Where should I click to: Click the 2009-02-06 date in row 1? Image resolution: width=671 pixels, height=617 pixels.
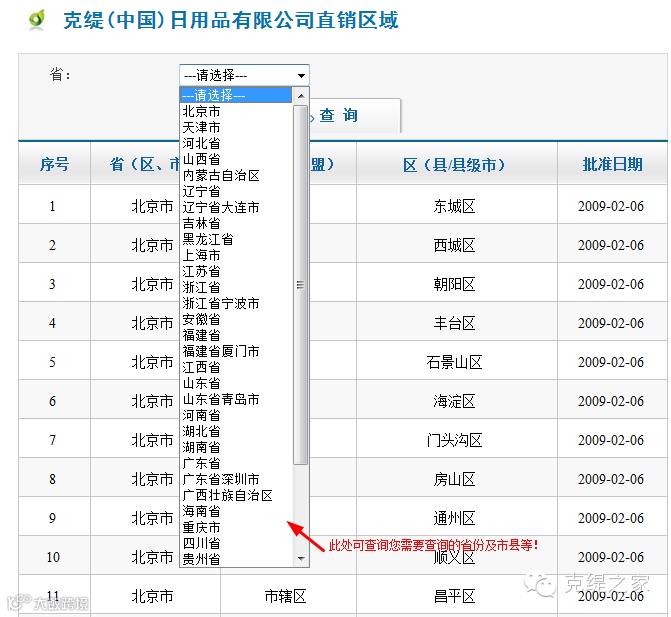611,206
